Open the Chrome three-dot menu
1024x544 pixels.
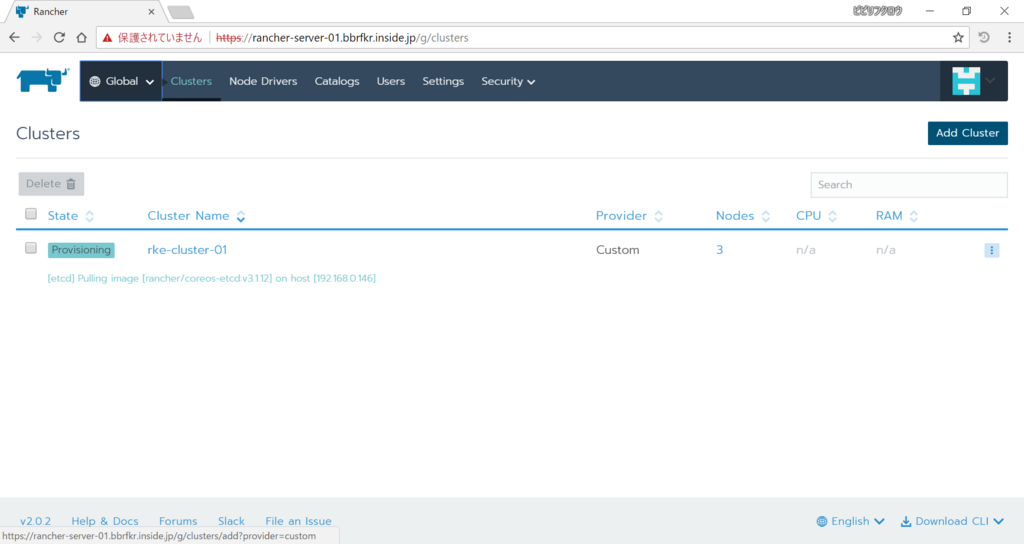point(1009,38)
